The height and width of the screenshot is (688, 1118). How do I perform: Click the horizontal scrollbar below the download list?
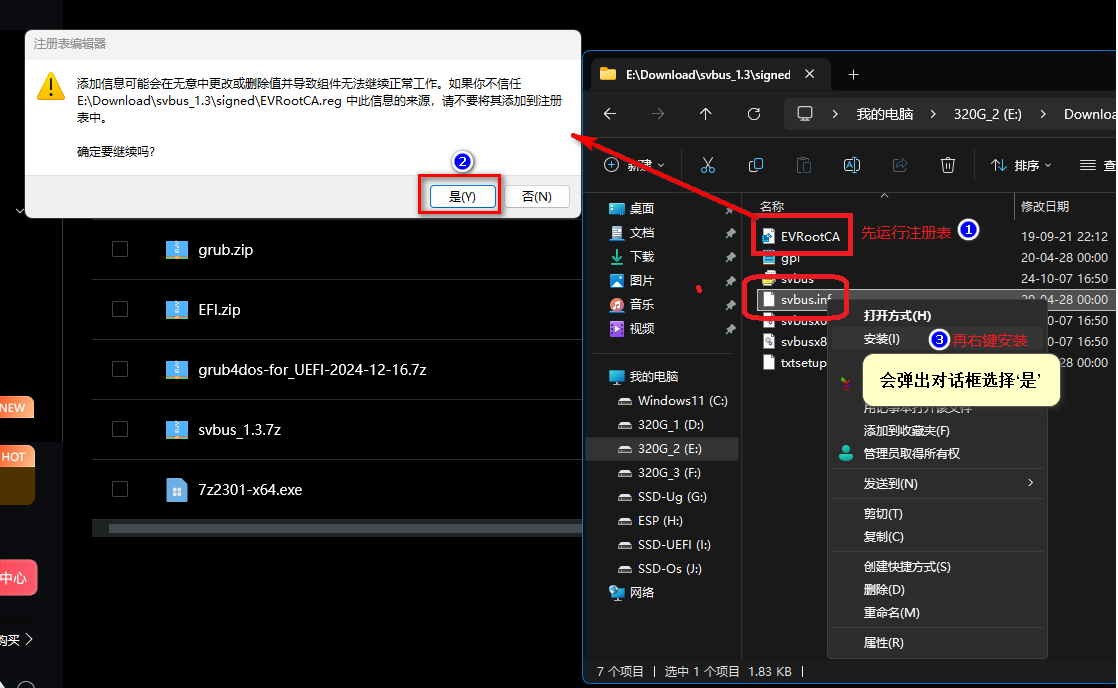pyautogui.click(x=345, y=528)
